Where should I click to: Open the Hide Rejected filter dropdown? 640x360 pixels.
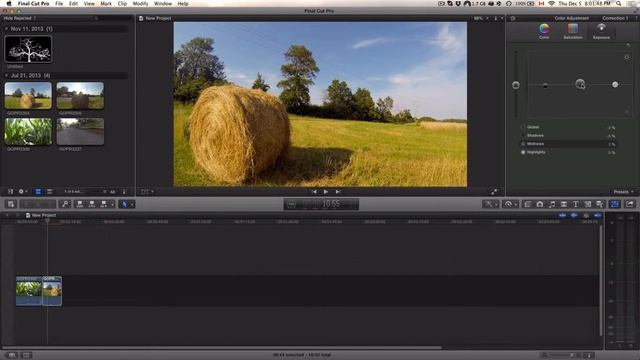(x=20, y=18)
